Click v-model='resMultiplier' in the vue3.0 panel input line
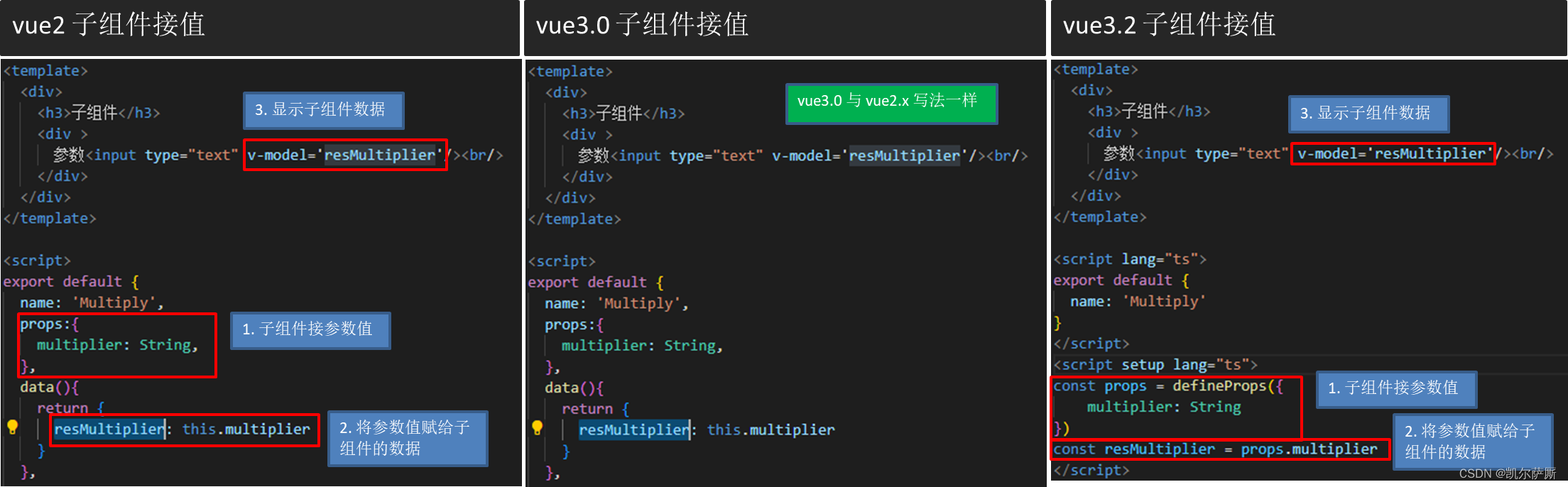Screen dimensions: 1568x487 click(x=870, y=155)
